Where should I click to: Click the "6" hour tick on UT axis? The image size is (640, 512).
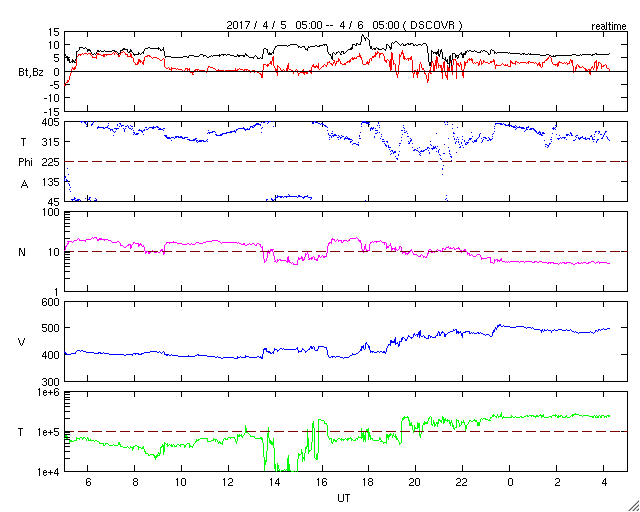coord(88,482)
